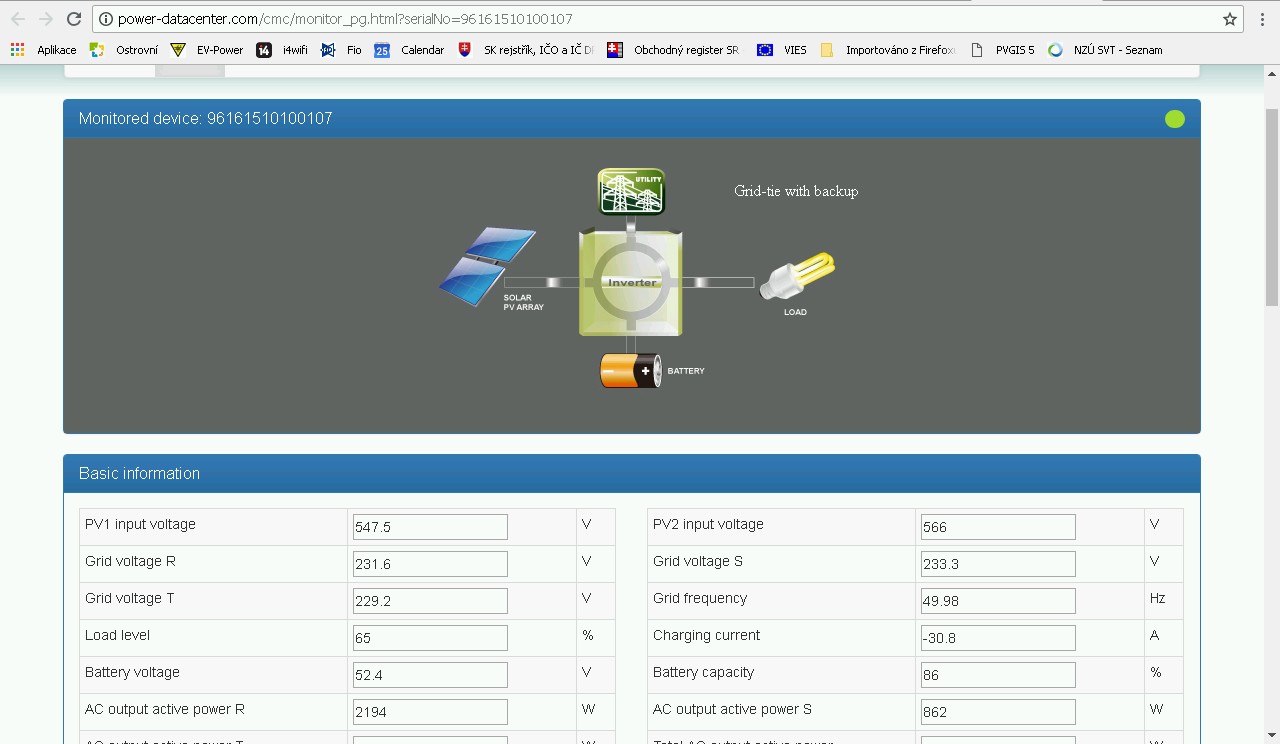This screenshot has height=744, width=1280.
Task: Click the Grid voltage T value field
Action: pos(430,601)
